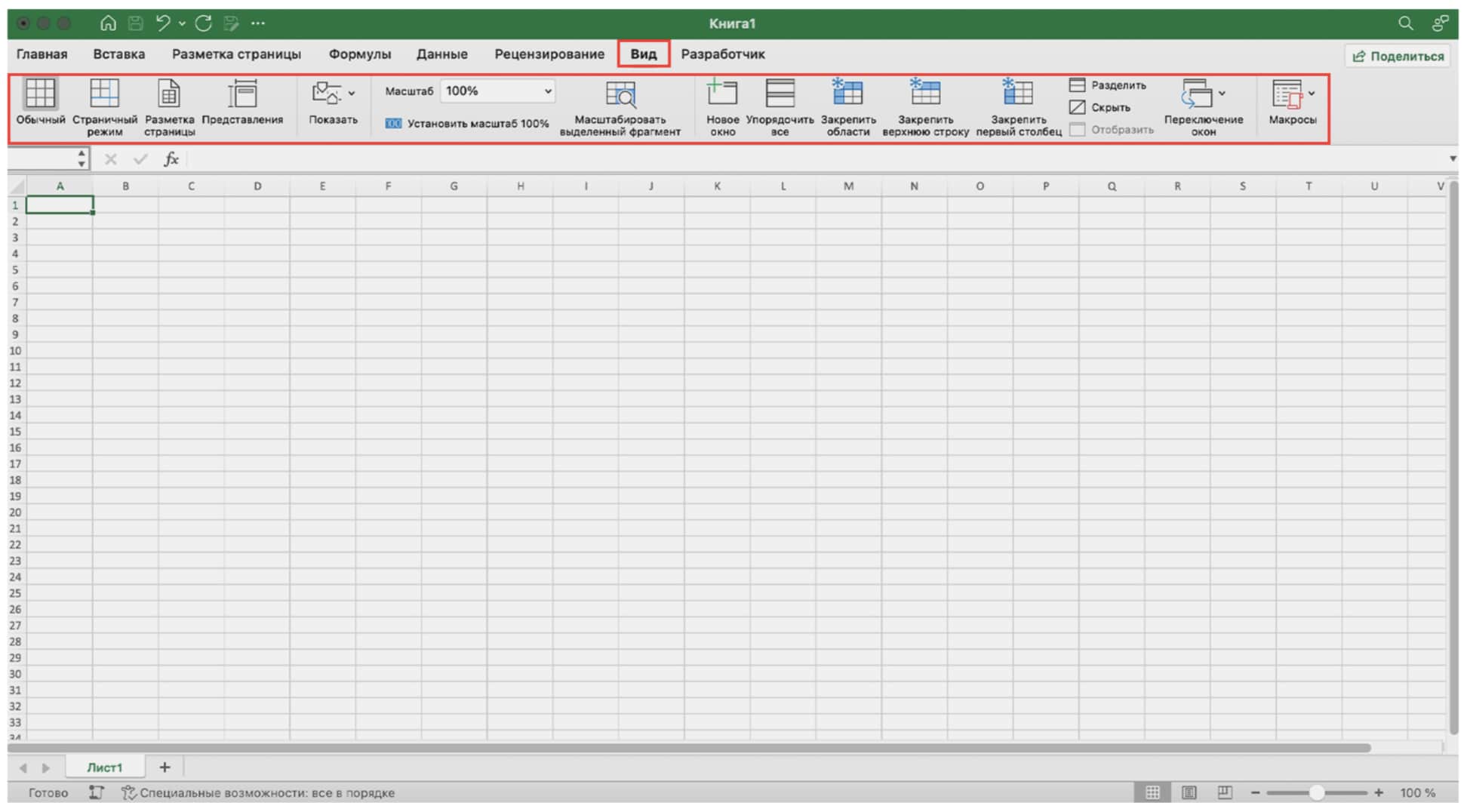
Task: Click the zoom slider in status bar
Action: pos(1317,792)
